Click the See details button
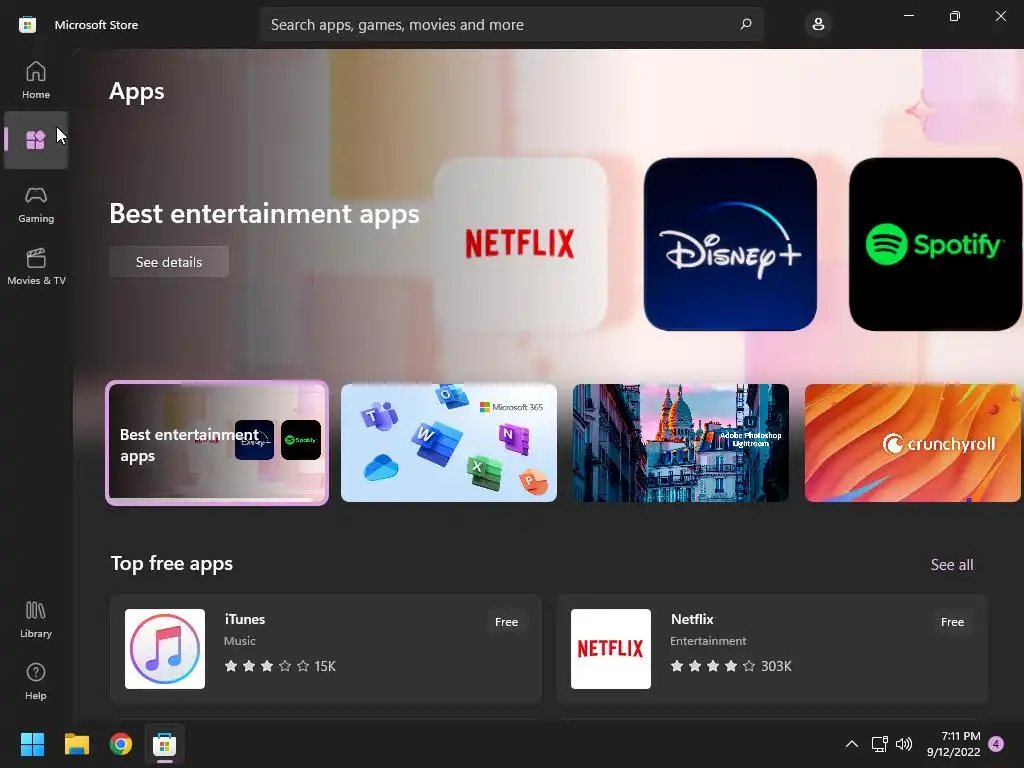Screen dimensions: 1024x768 (169, 262)
